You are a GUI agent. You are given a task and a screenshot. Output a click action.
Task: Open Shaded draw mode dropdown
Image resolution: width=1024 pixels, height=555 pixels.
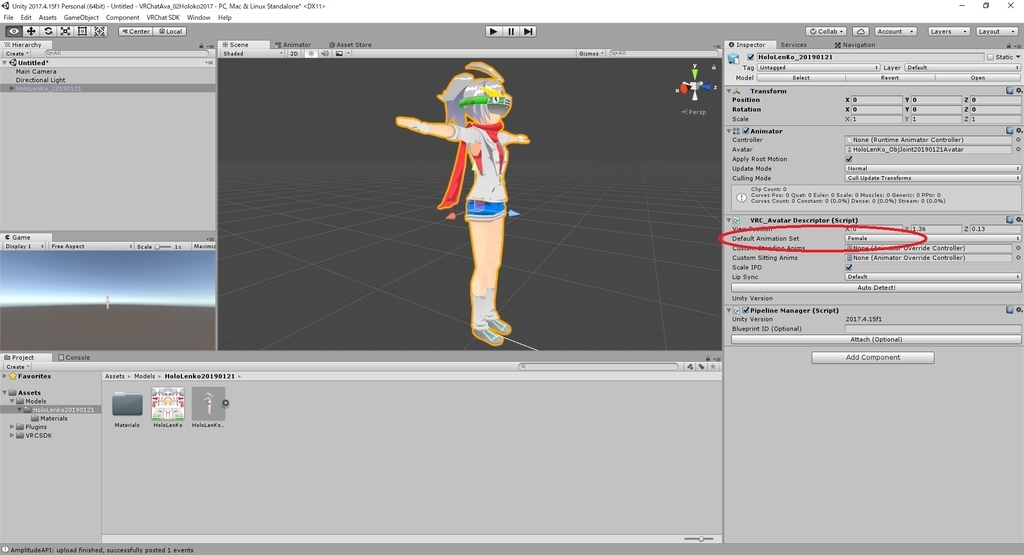click(253, 54)
